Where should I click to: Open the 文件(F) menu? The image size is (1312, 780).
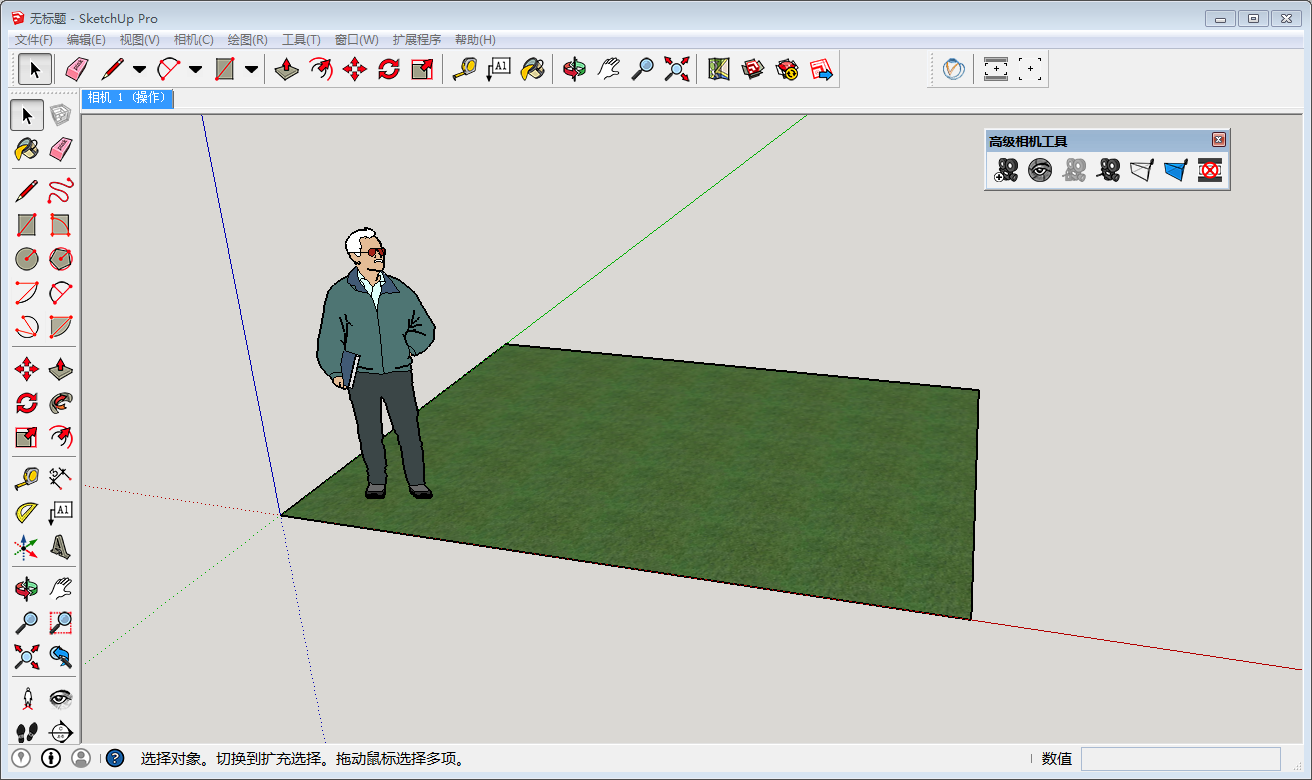pyautogui.click(x=34, y=40)
